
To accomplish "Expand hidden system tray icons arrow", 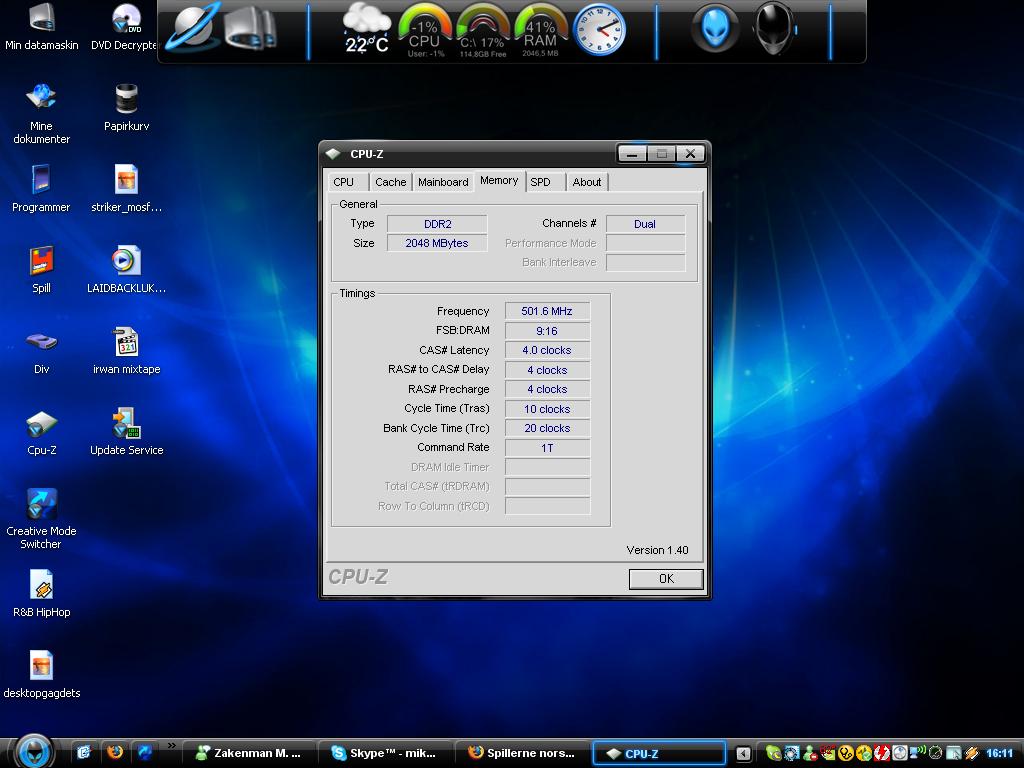I will (743, 754).
